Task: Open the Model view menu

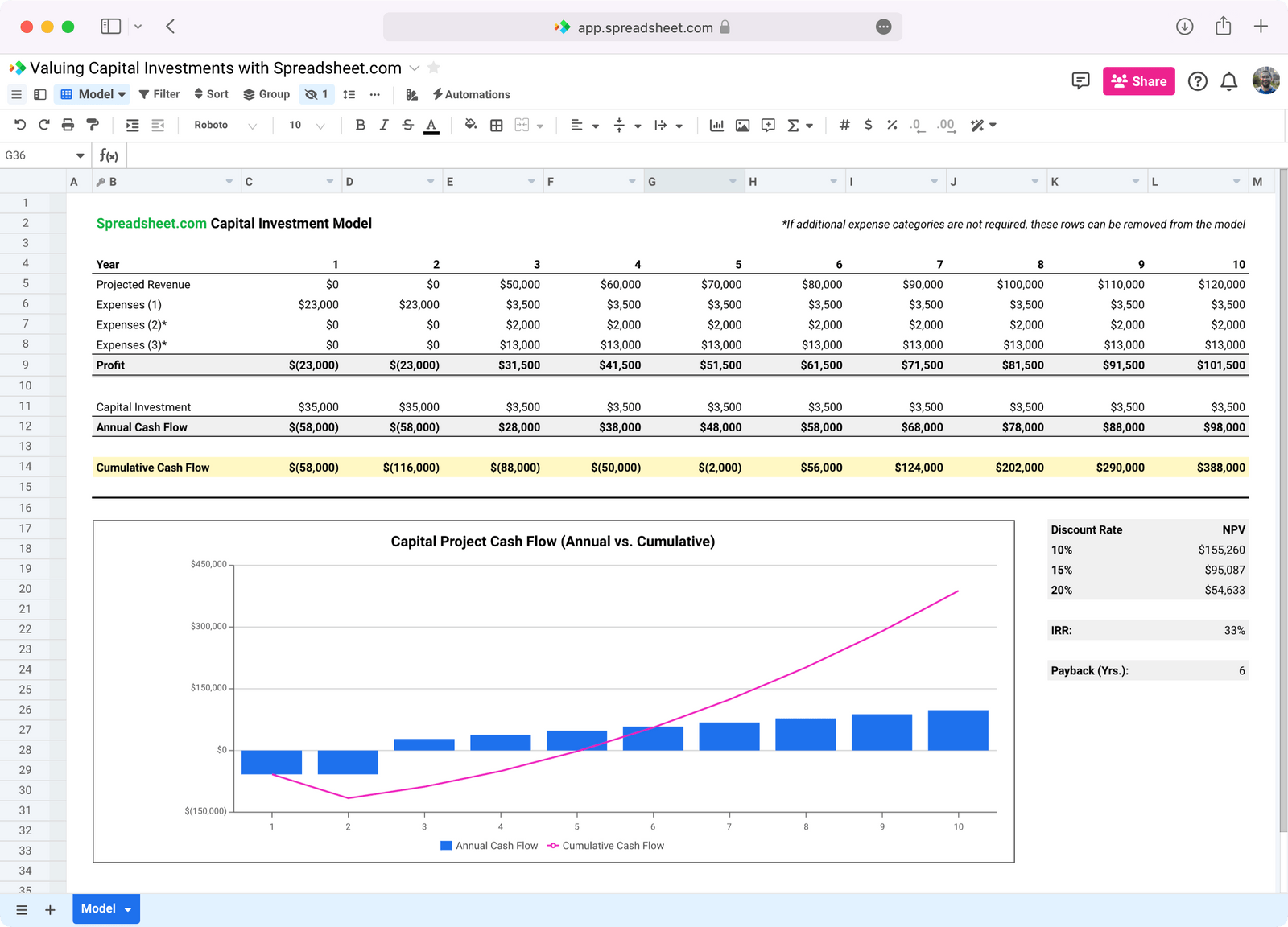Action: pos(92,93)
